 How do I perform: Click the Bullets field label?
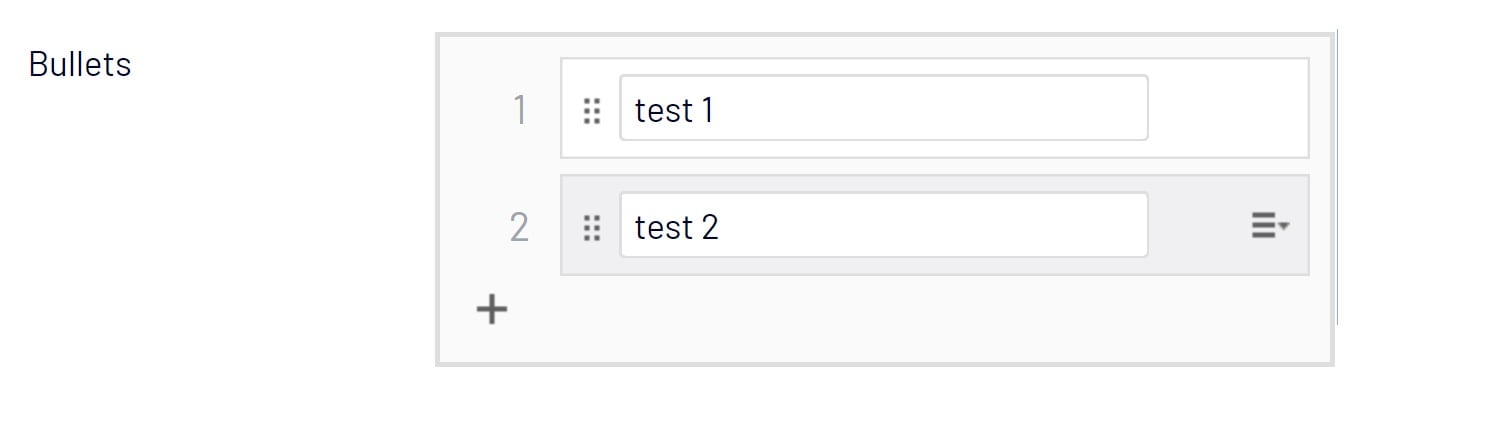tap(80, 65)
